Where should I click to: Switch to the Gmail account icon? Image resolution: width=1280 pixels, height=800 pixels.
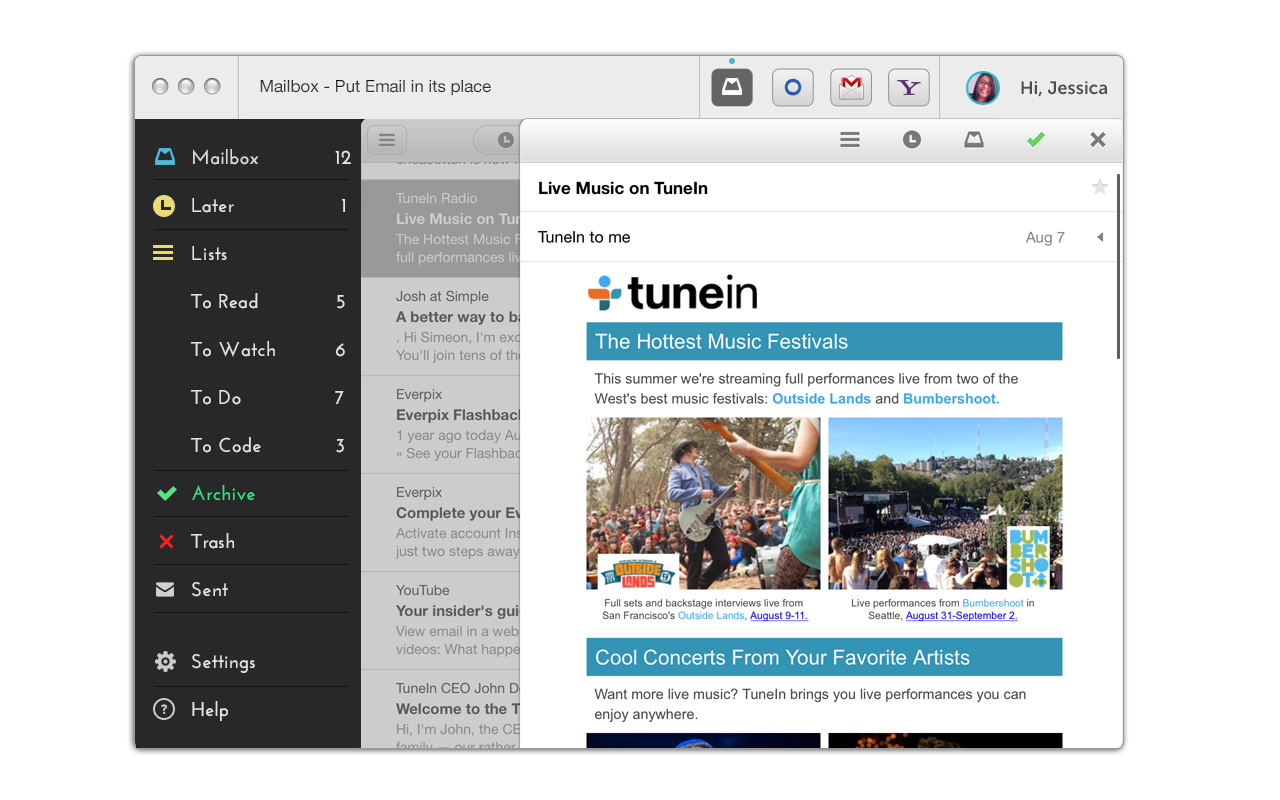851,87
